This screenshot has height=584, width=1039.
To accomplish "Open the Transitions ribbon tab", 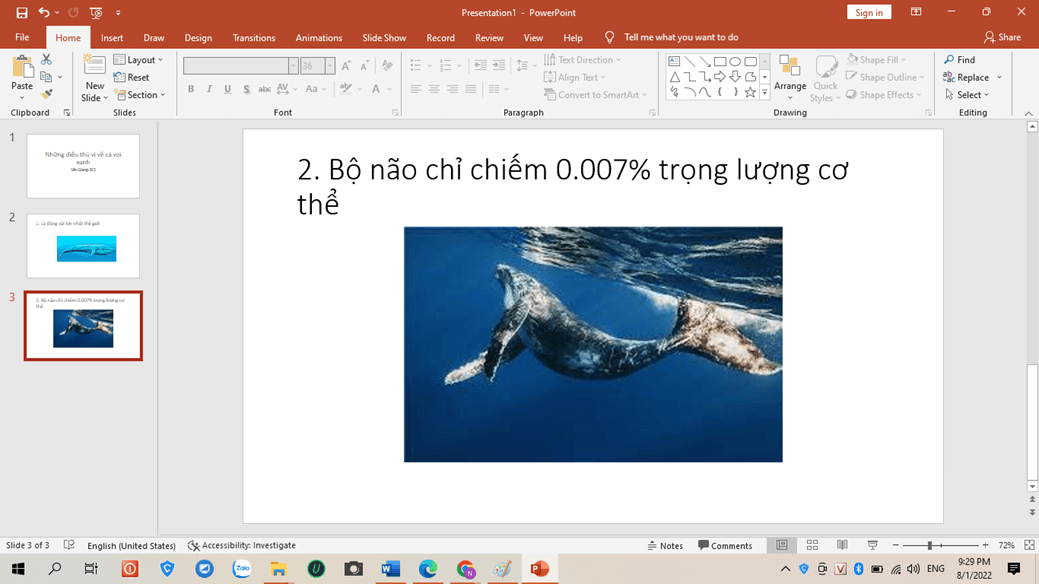I will 254,38.
